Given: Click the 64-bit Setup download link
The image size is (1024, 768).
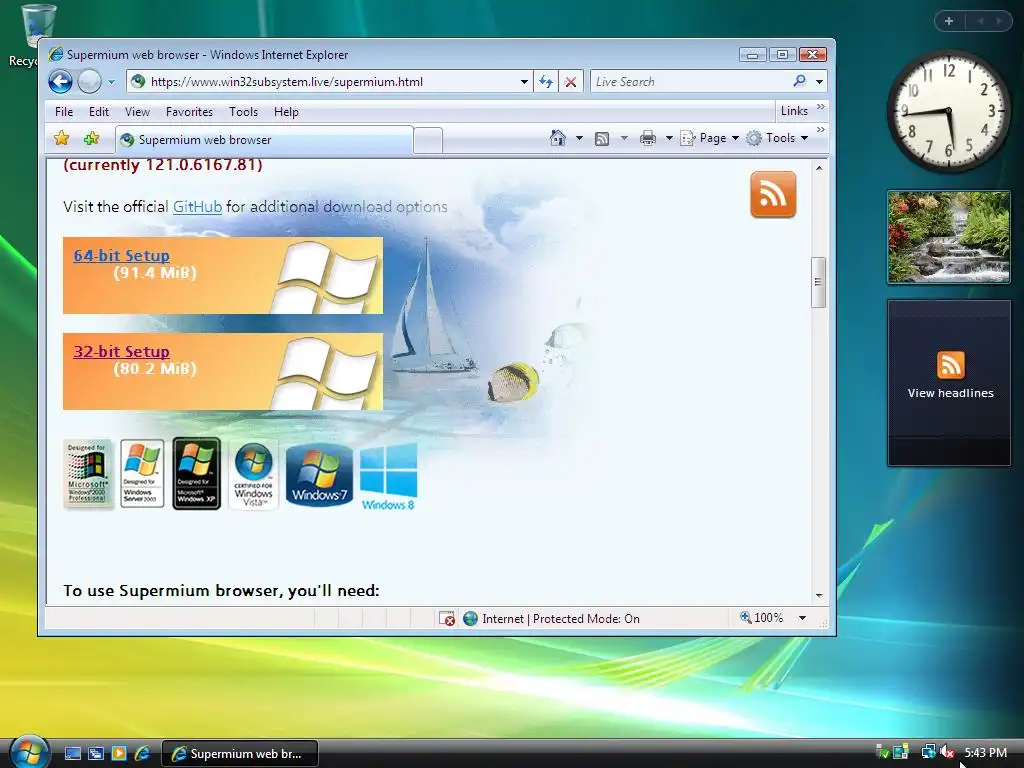Looking at the screenshot, I should (121, 255).
